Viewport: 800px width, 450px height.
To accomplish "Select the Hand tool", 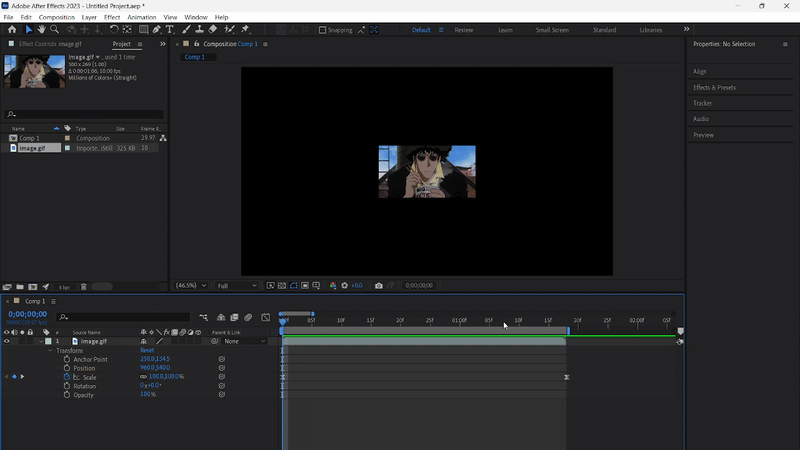I will (x=41, y=30).
